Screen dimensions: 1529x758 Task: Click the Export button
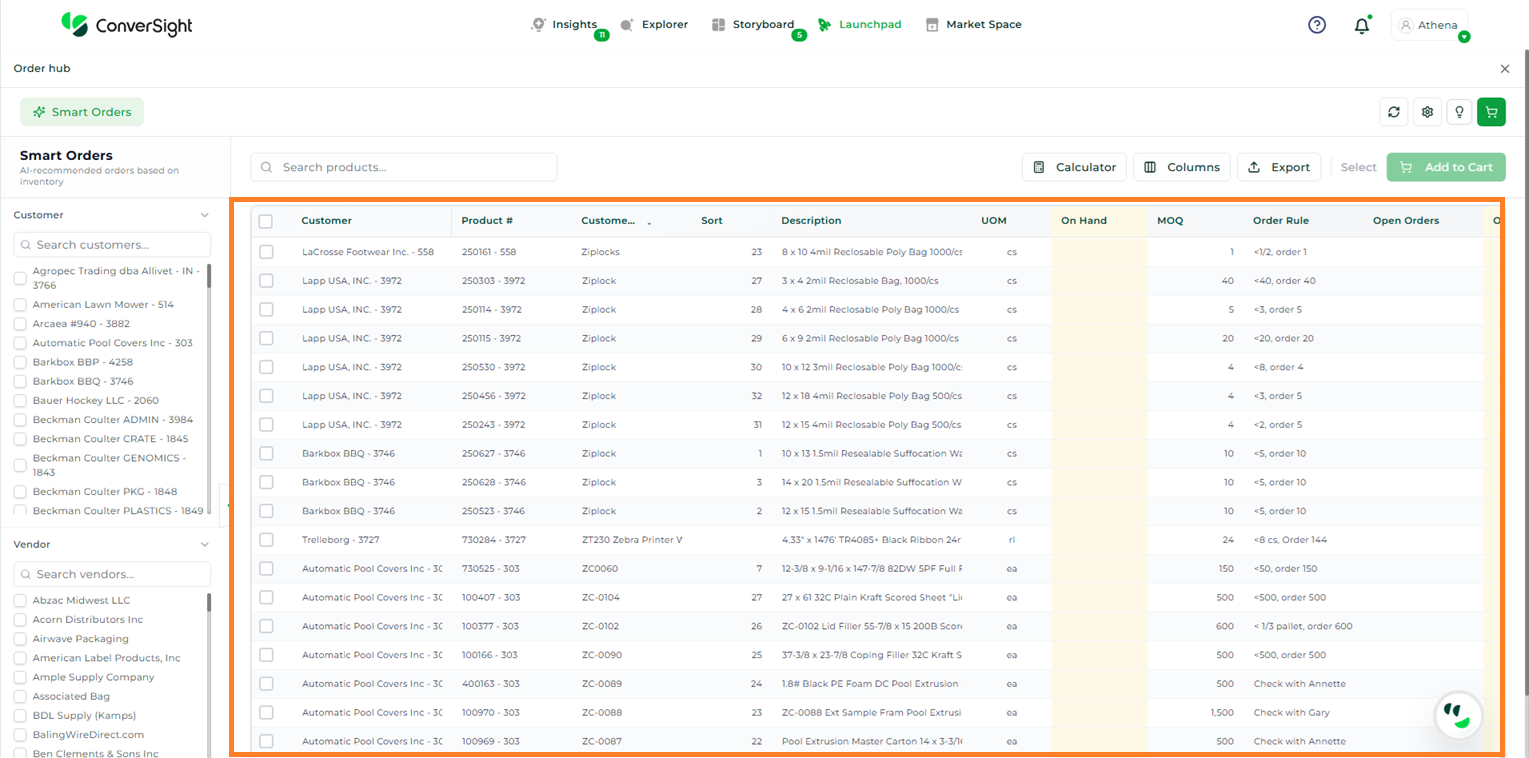coord(1279,167)
